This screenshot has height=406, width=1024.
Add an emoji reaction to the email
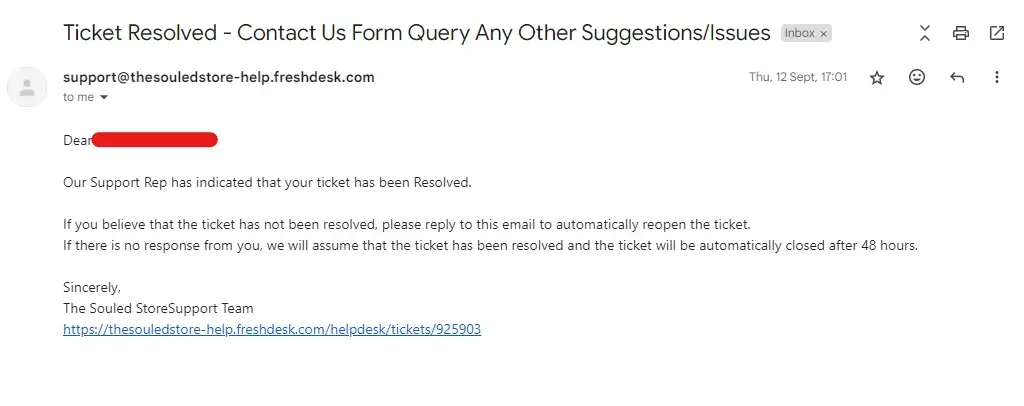(917, 77)
